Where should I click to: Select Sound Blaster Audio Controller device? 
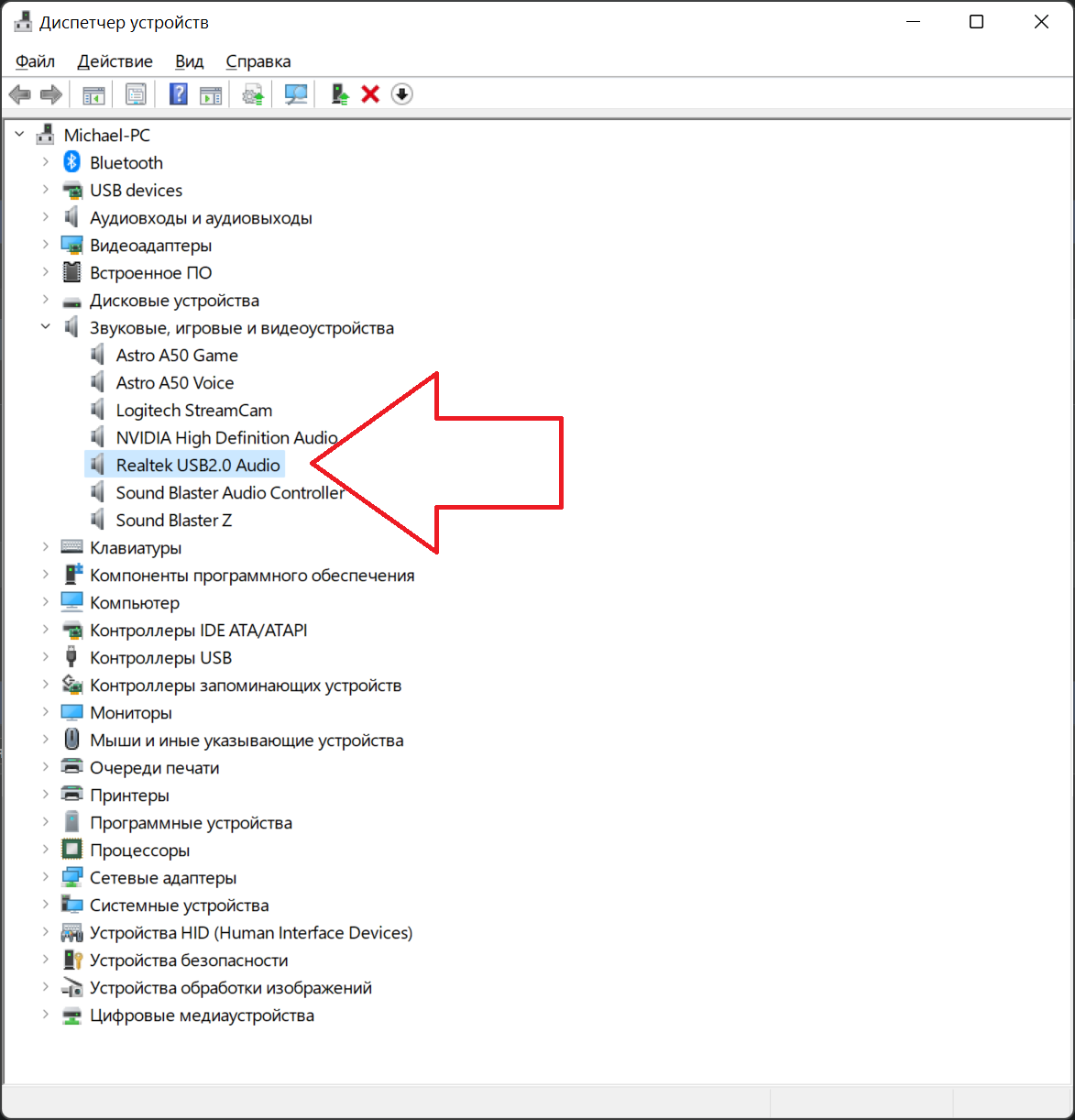[231, 493]
